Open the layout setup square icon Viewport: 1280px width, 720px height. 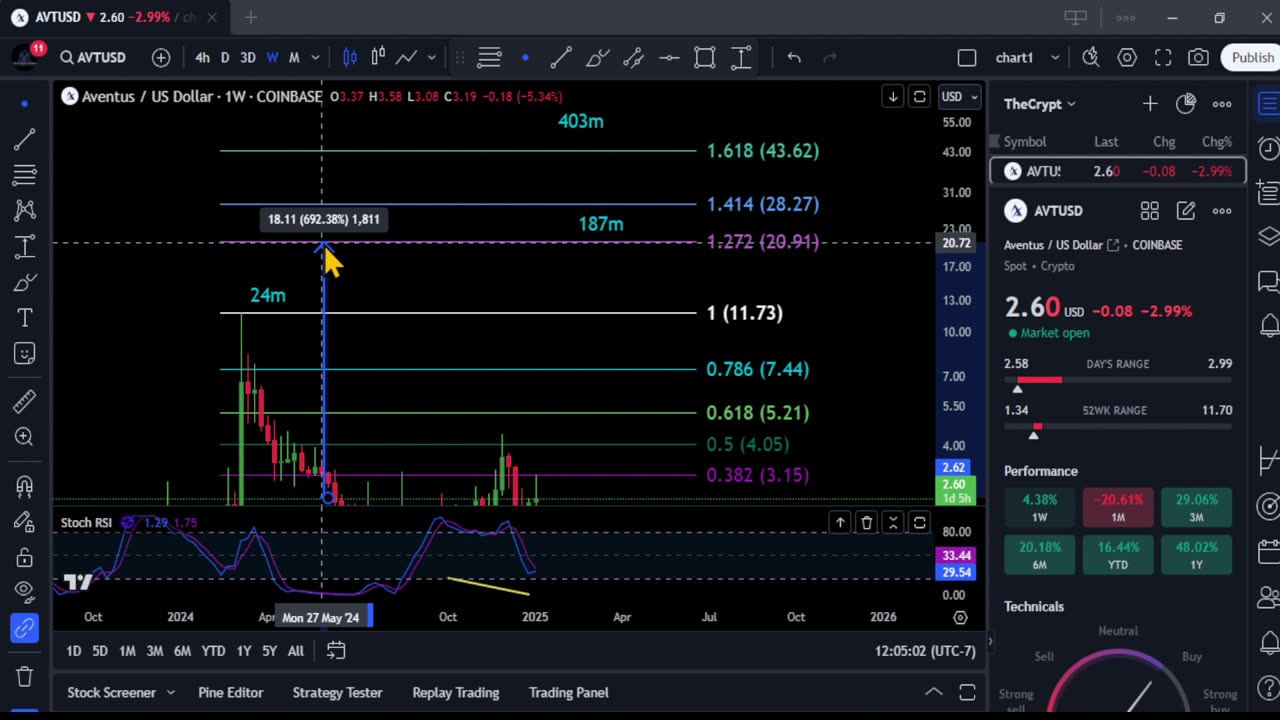[967, 57]
